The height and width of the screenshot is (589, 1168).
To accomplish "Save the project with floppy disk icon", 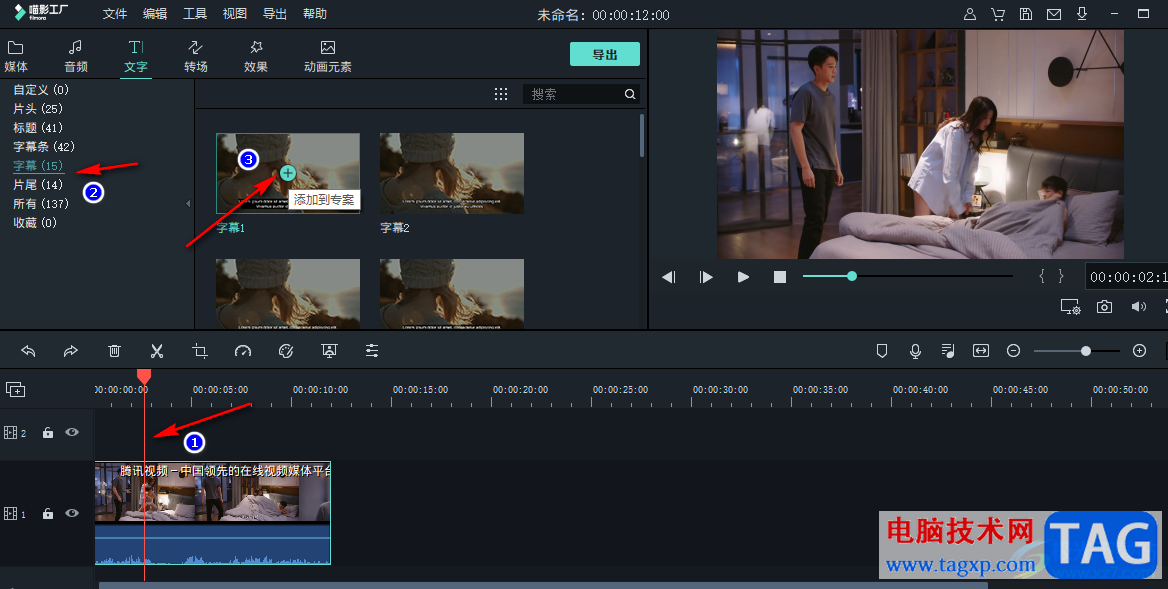I will point(1026,14).
